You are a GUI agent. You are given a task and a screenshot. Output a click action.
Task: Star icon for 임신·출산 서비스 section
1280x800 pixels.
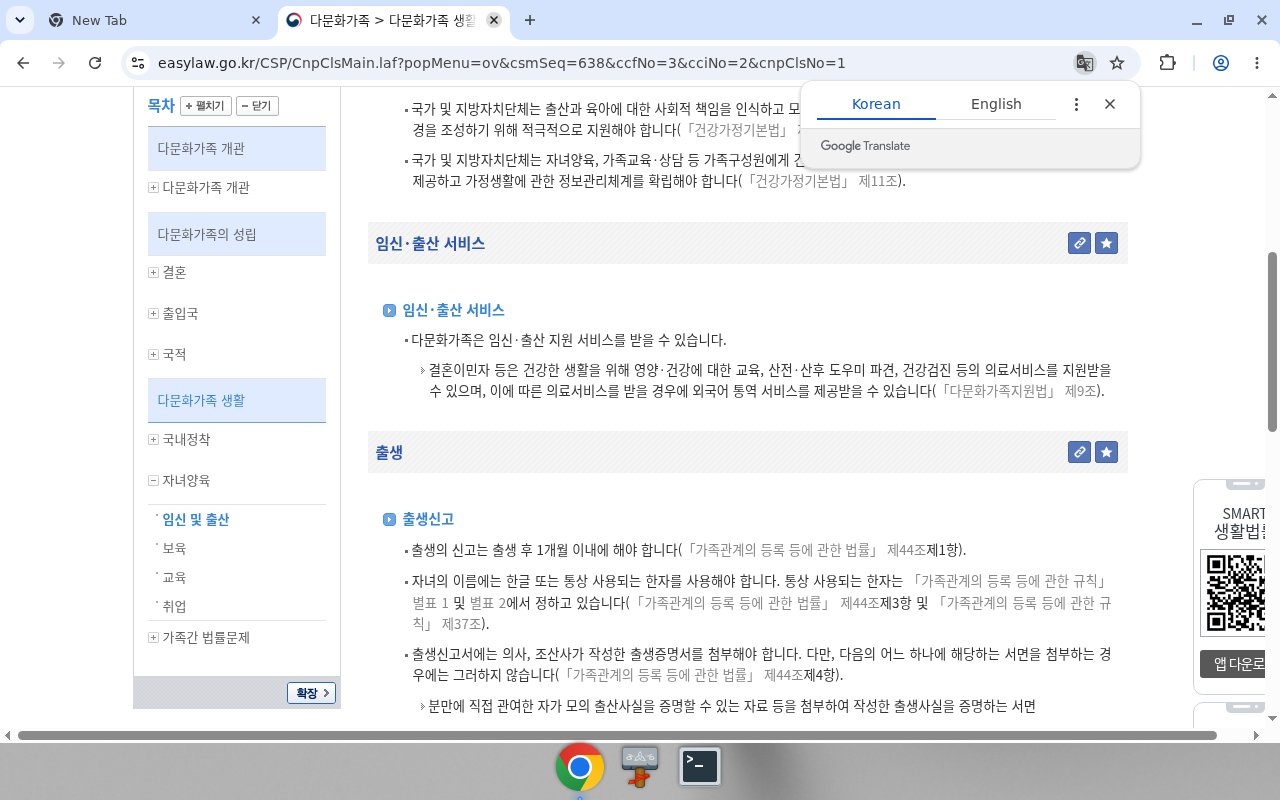tap(1106, 243)
